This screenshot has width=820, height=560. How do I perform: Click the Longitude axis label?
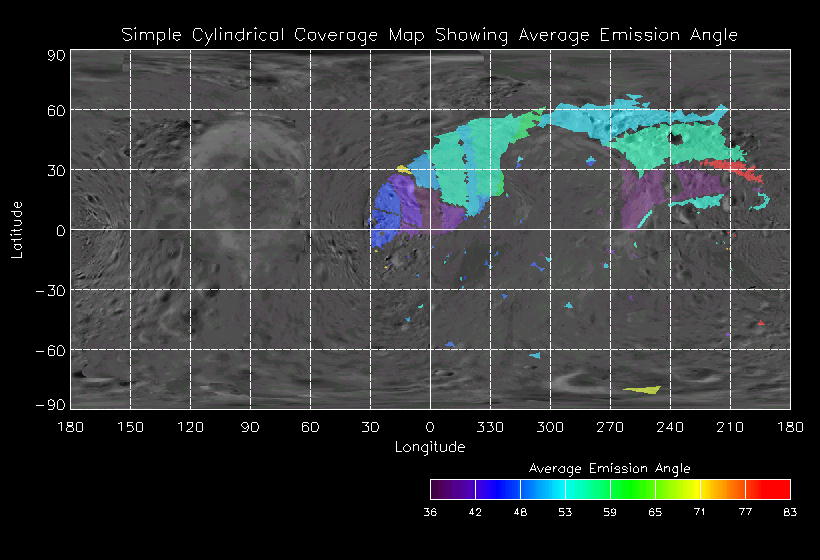pyautogui.click(x=429, y=447)
